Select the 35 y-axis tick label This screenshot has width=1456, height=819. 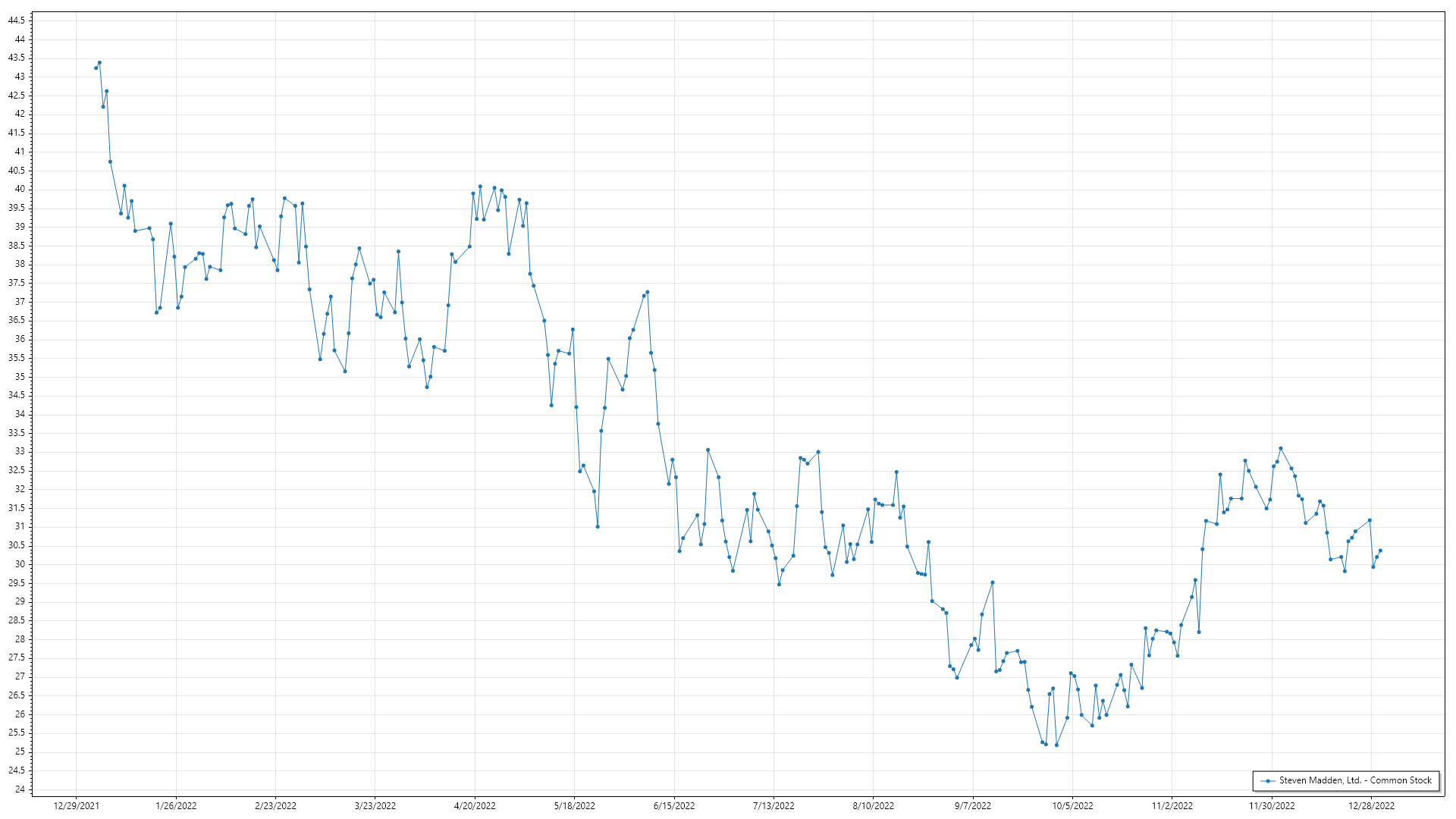coord(20,377)
